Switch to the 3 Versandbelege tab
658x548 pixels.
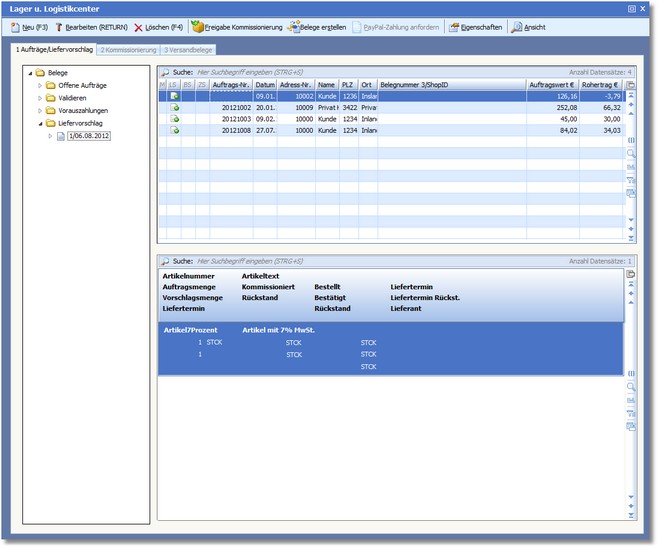click(x=189, y=49)
